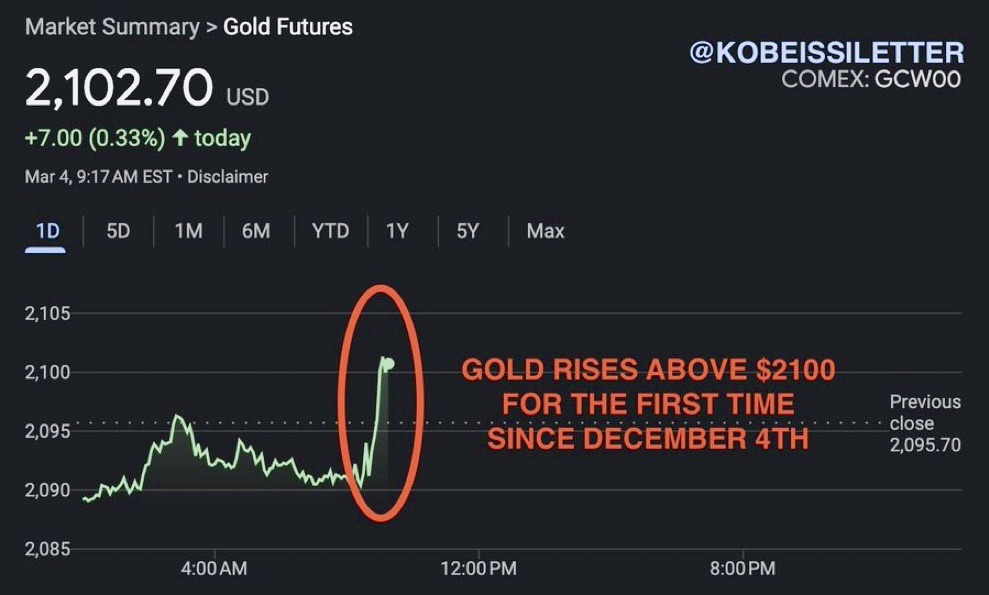
Task: Select the 1D time range tab
Action: point(47,231)
